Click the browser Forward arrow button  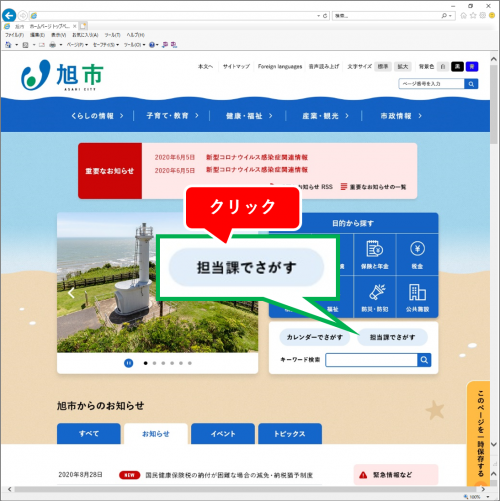23,15
